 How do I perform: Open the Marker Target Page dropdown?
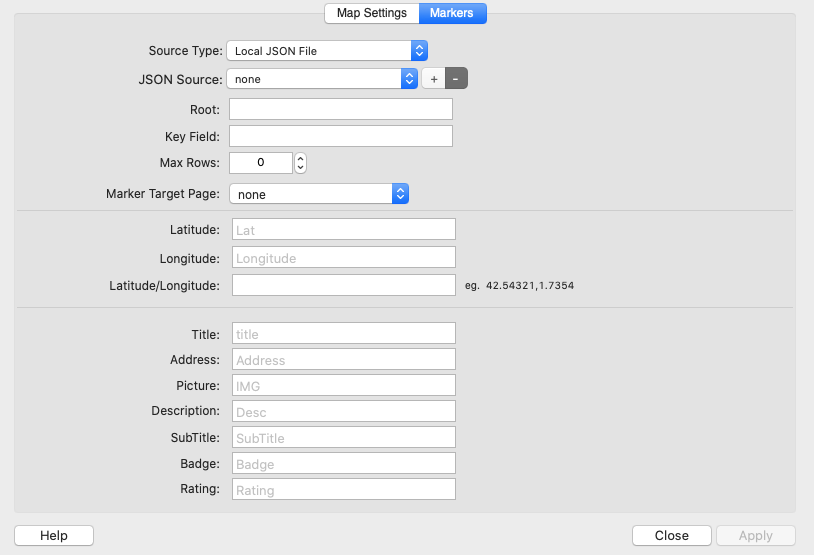pyautogui.click(x=319, y=194)
